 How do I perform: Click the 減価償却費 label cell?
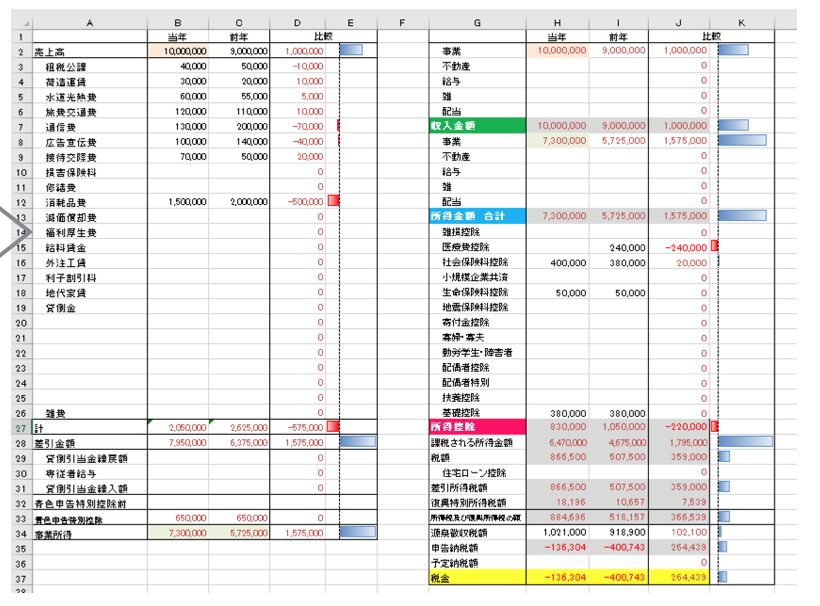(x=90, y=217)
